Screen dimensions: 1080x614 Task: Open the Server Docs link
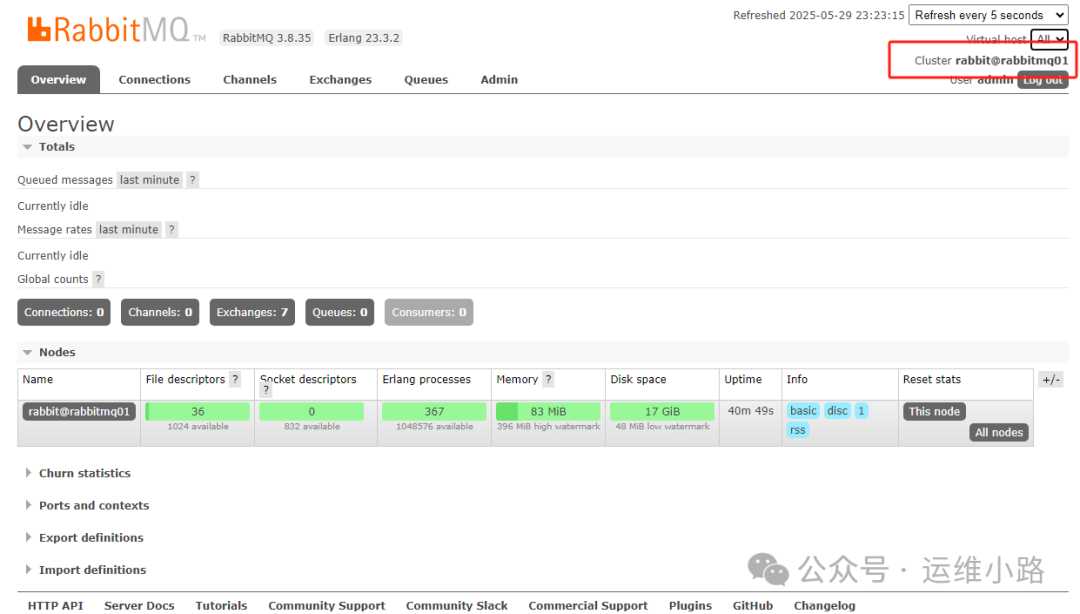tap(139, 606)
